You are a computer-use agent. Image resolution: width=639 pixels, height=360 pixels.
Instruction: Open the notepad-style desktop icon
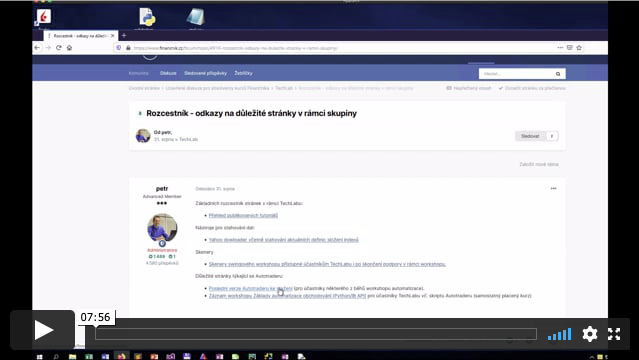click(x=196, y=18)
